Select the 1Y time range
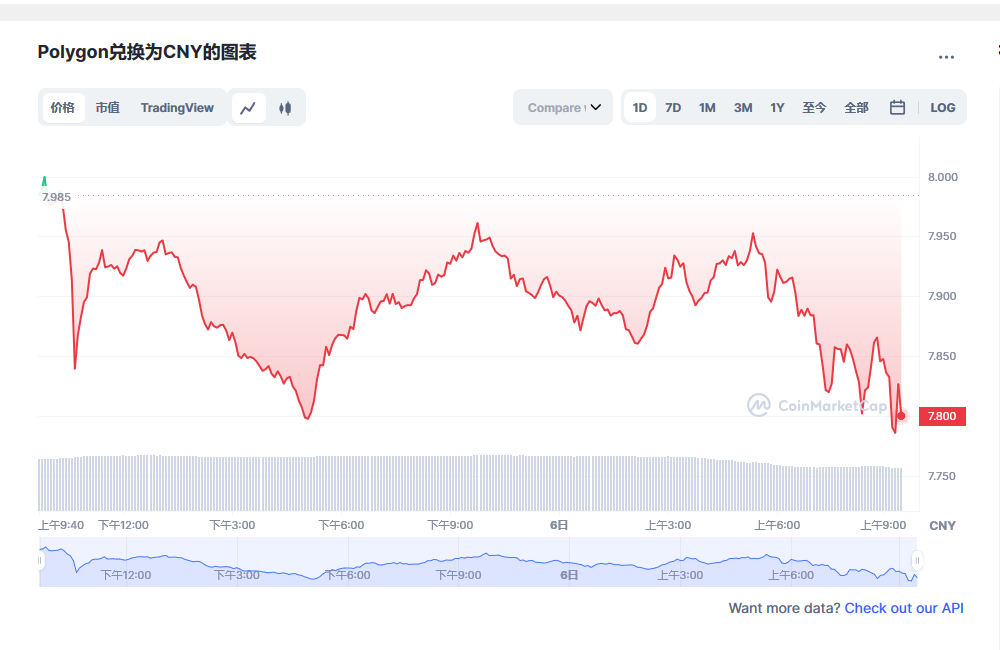The height and width of the screenshot is (650, 1000). [777, 108]
